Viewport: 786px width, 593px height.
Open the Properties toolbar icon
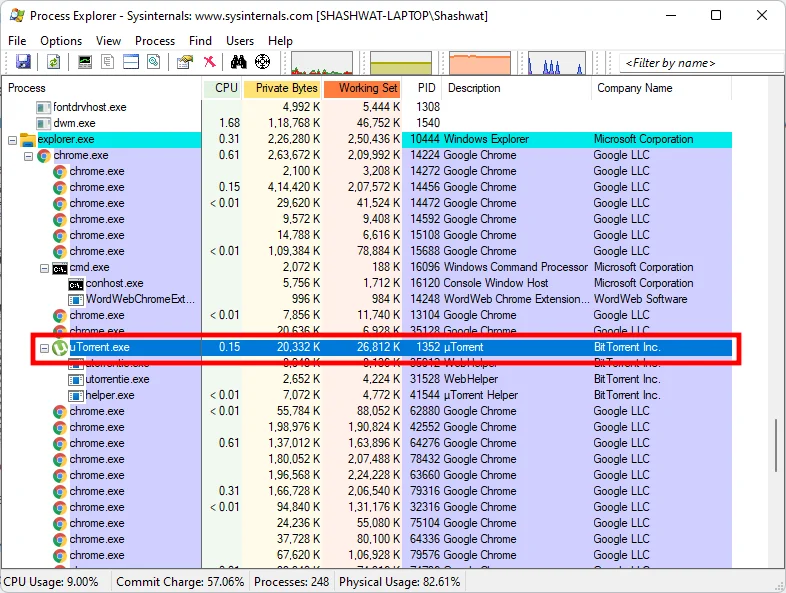[185, 62]
